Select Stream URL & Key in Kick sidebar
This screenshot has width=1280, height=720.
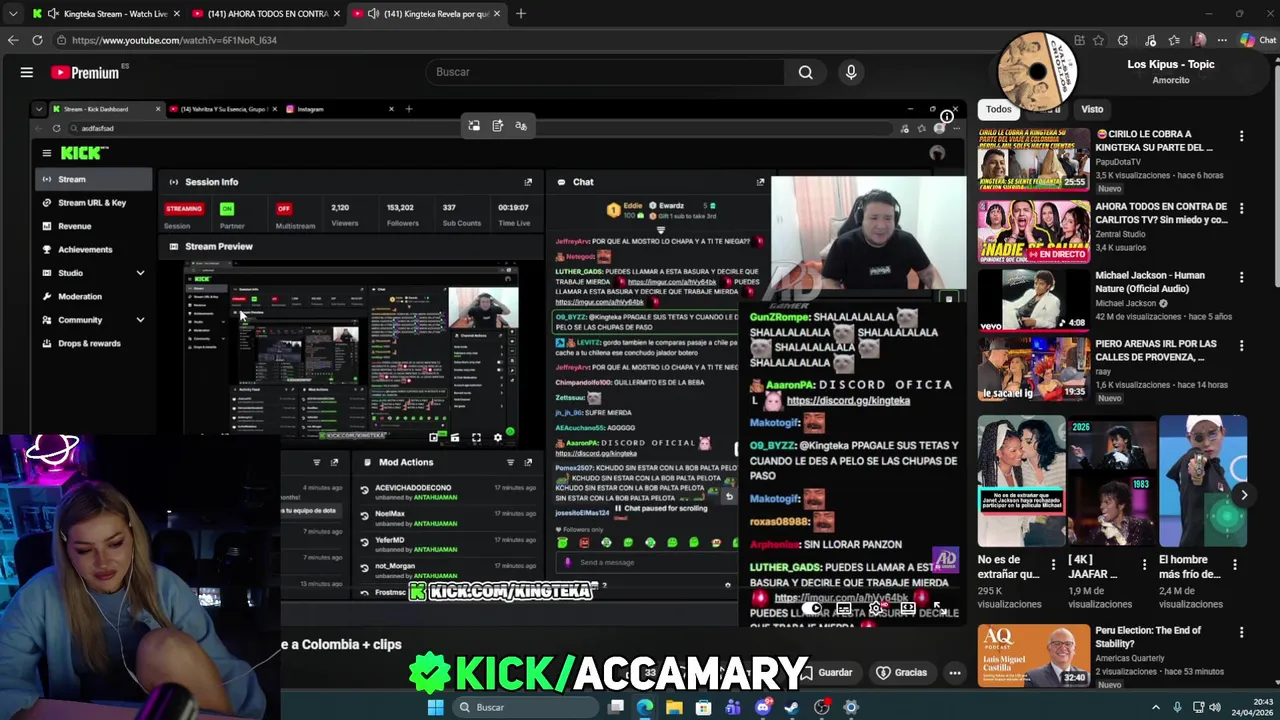[x=92, y=203]
